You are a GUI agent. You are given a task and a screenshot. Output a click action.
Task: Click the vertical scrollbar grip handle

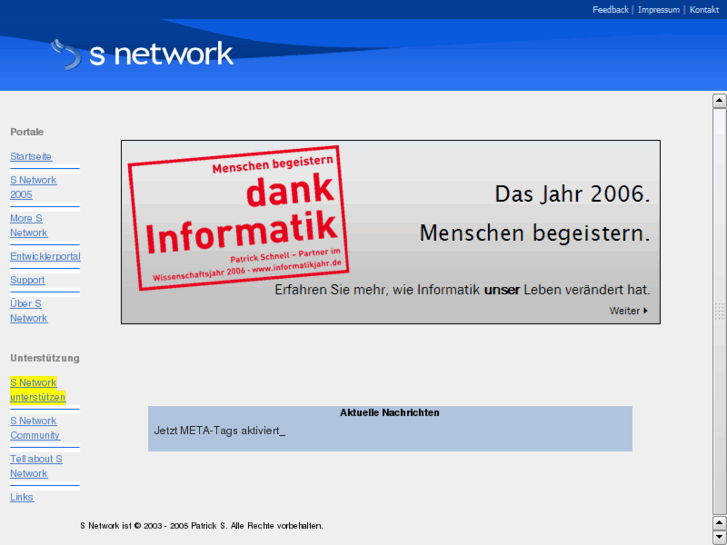tap(719, 311)
